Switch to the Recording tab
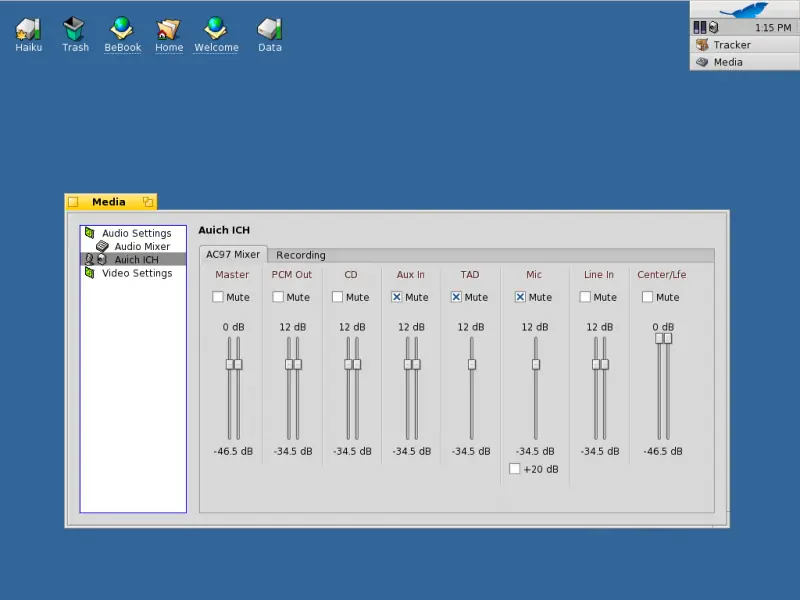800x600 pixels. coord(301,255)
